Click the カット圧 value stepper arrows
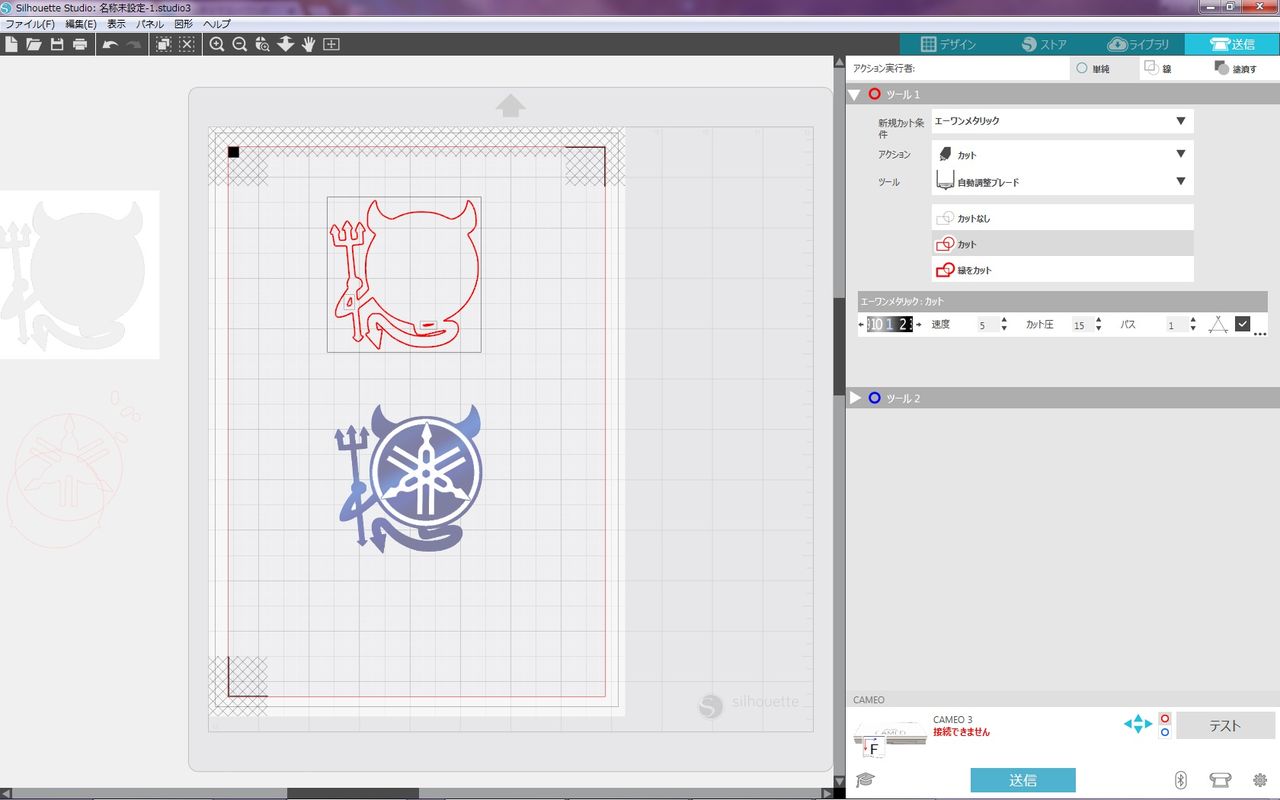The width and height of the screenshot is (1280, 800). point(1098,324)
